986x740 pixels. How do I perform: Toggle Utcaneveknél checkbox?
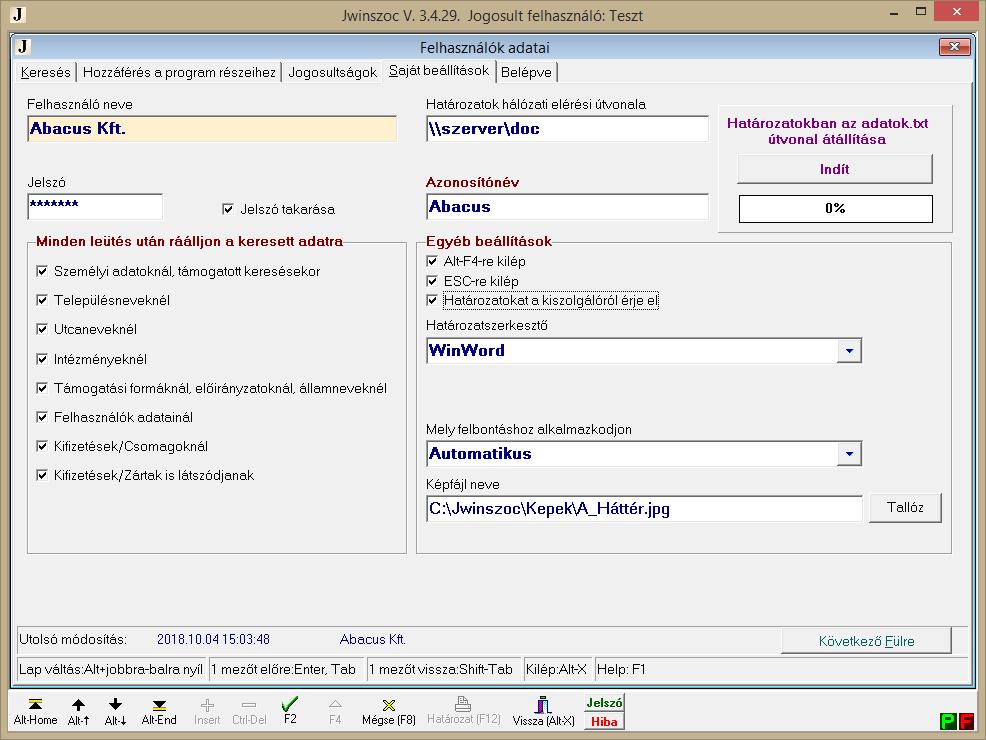[x=42, y=329]
